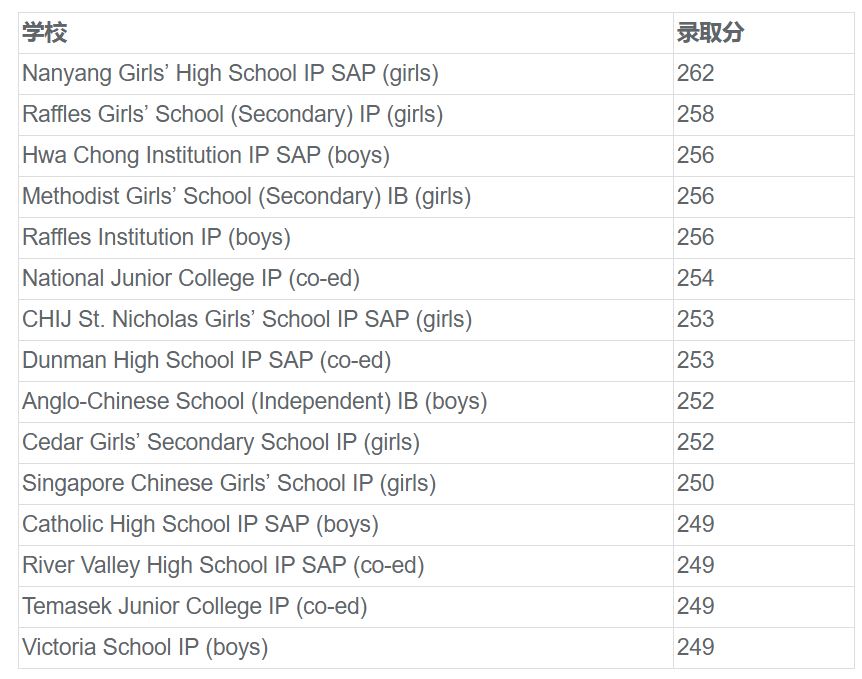Click Cedar Girls' Secondary School IP
The width and height of the screenshot is (862, 679).
tap(221, 443)
